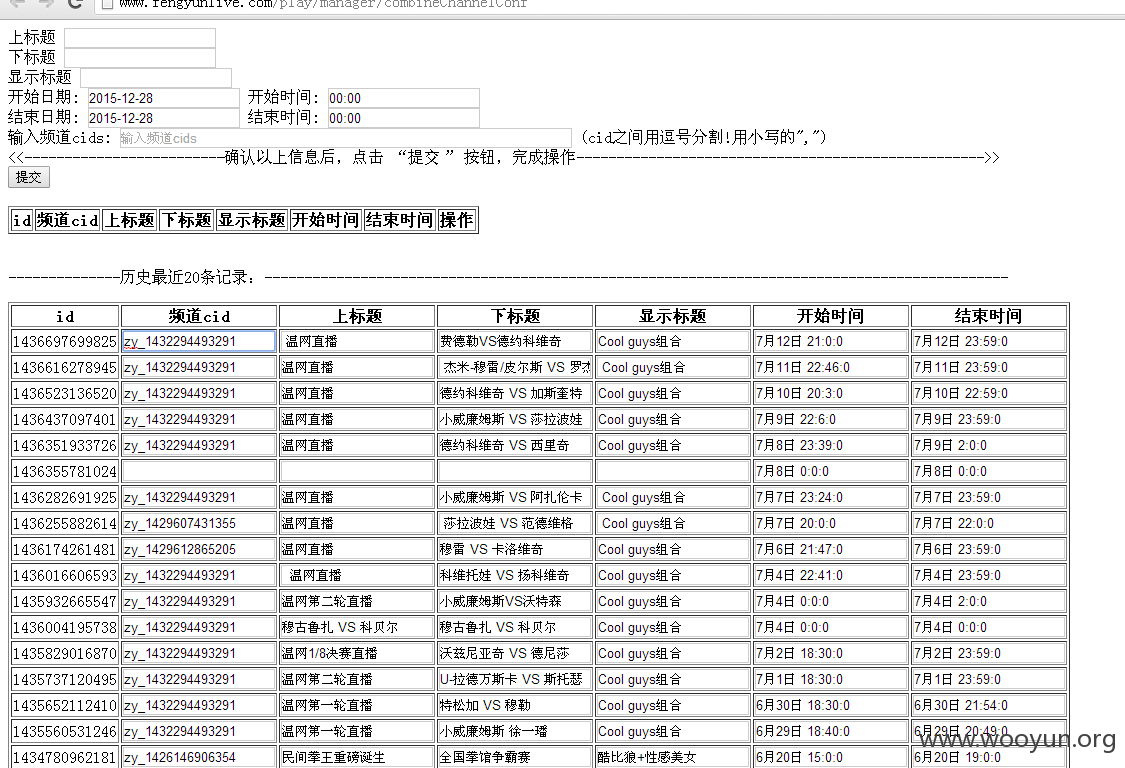The width and height of the screenshot is (1125, 768).
Task: Click the 德约科维奇 VS 加斯奎特 cell
Action: (514, 393)
